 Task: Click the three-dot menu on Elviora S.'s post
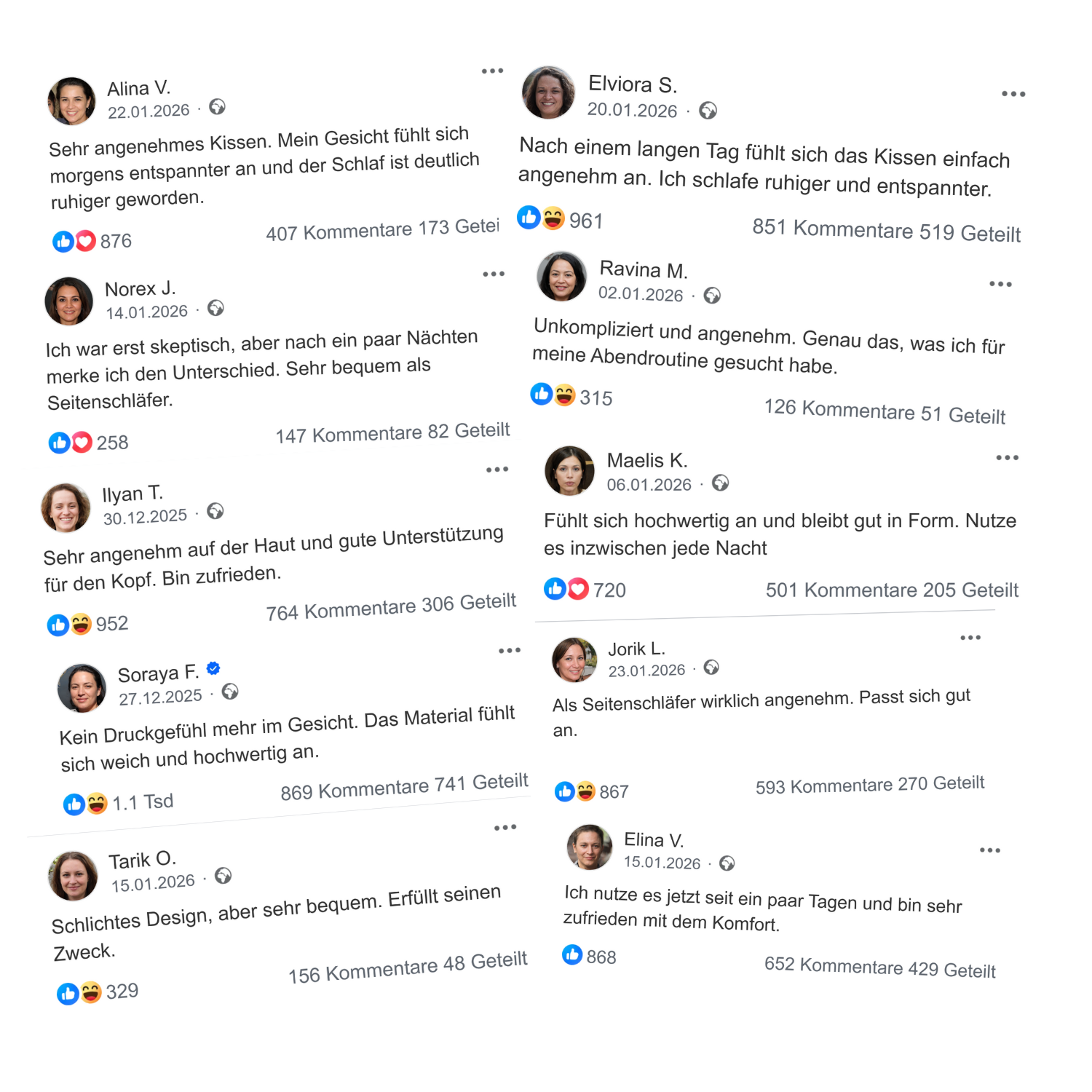click(1013, 94)
